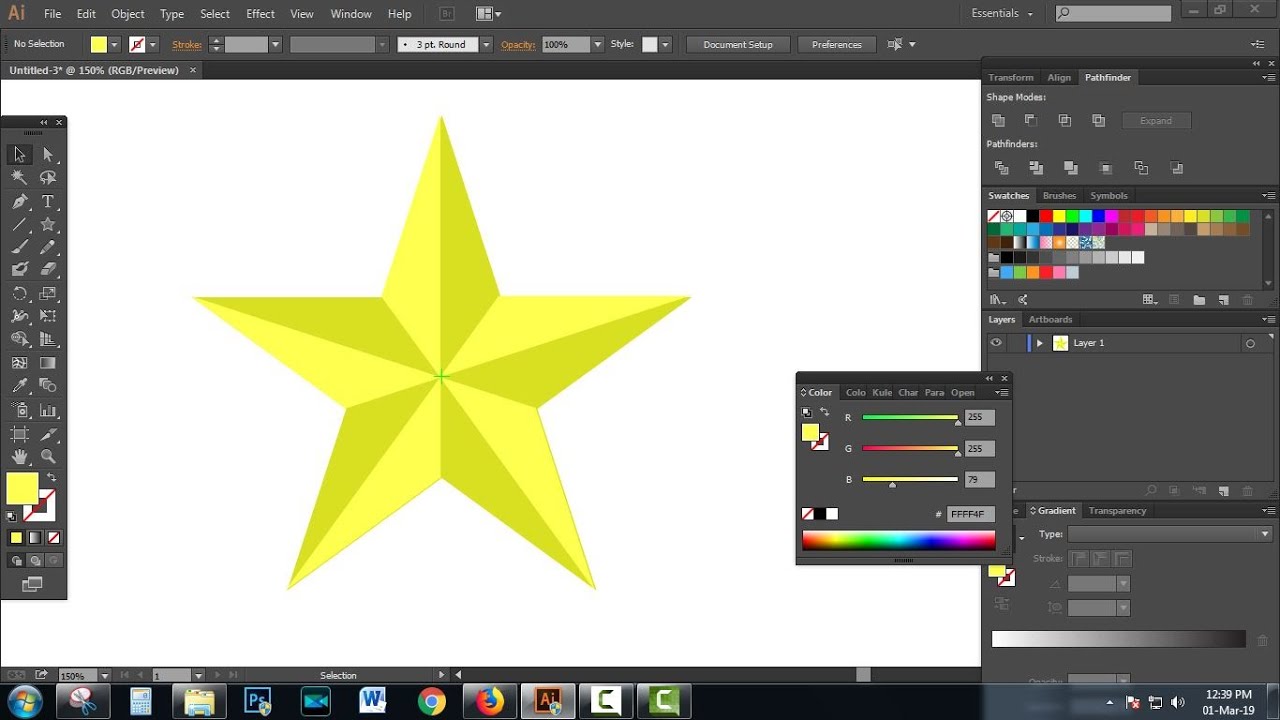This screenshot has width=1280, height=720.
Task: Click New Swatch icon in Swatches panel
Action: 1223,299
